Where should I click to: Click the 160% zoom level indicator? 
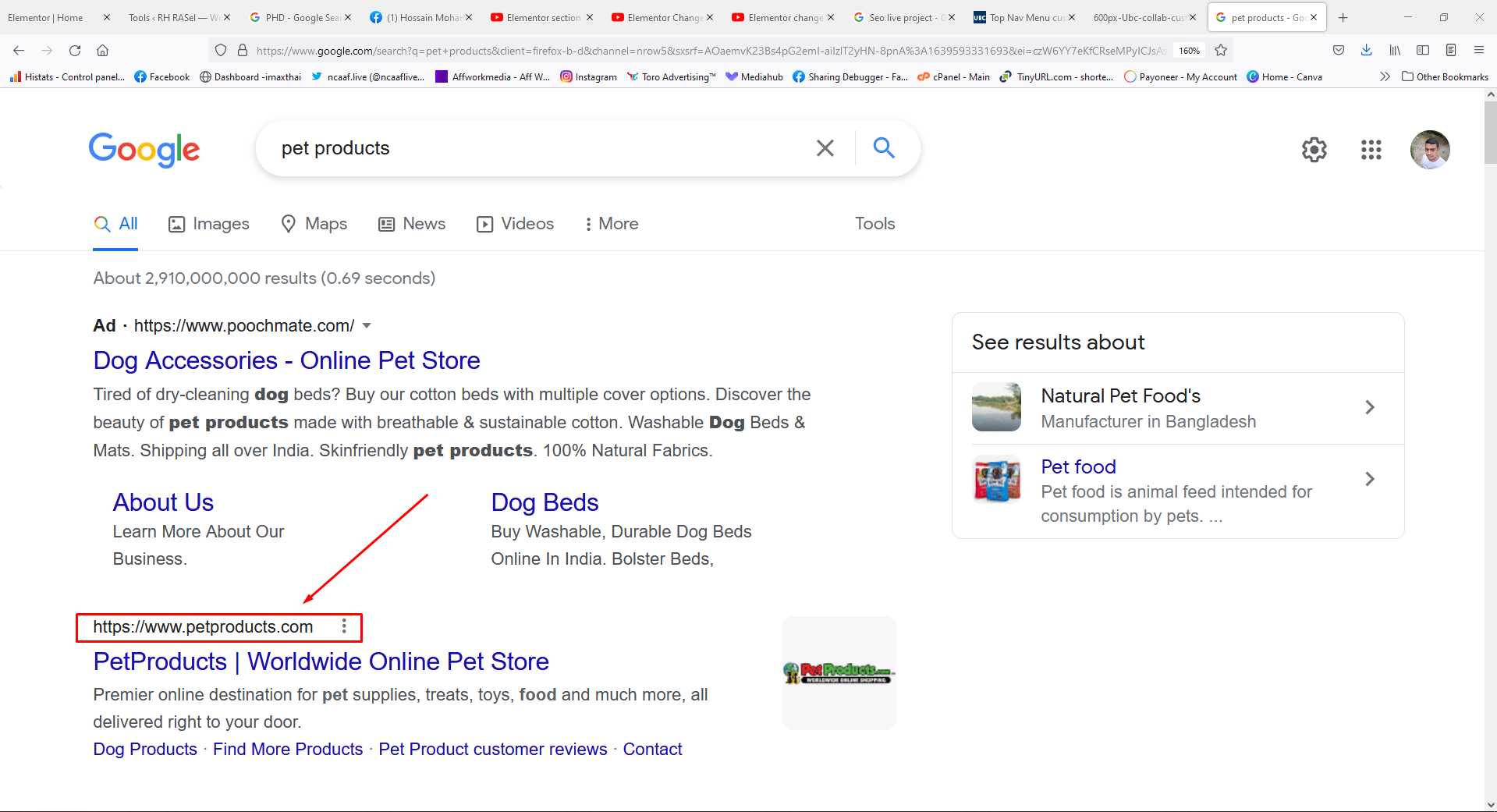point(1189,51)
